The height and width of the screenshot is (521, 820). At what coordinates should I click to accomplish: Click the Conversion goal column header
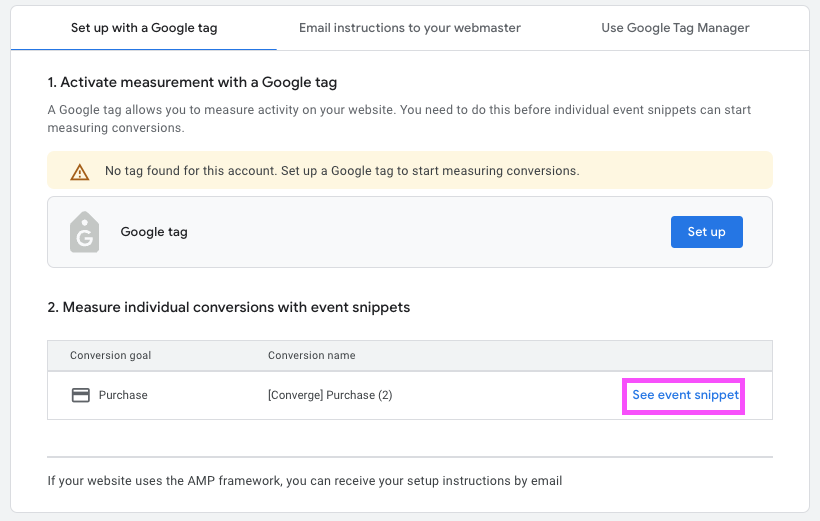click(x=110, y=355)
